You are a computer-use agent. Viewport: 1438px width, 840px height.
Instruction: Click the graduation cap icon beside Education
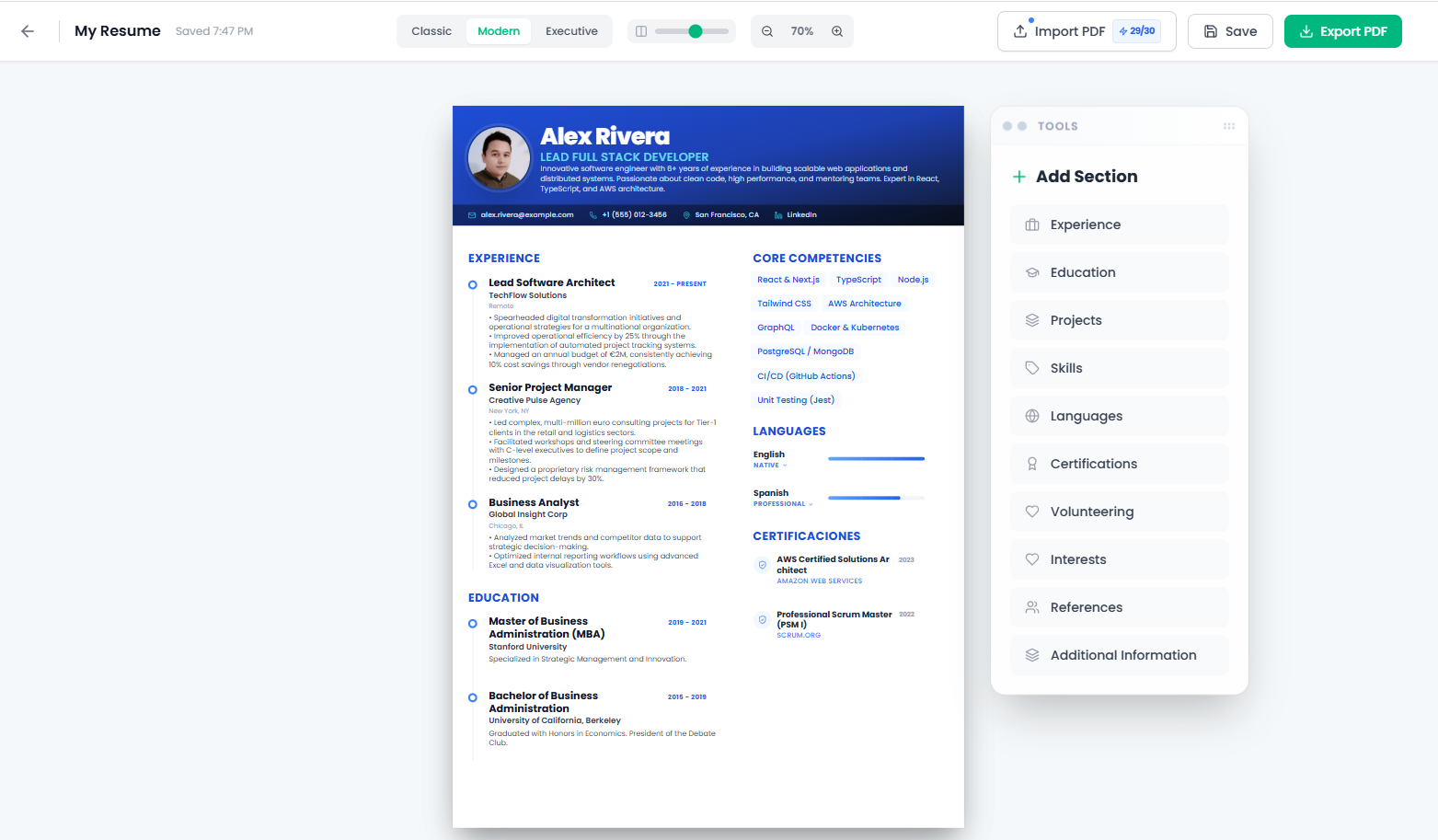1032,272
